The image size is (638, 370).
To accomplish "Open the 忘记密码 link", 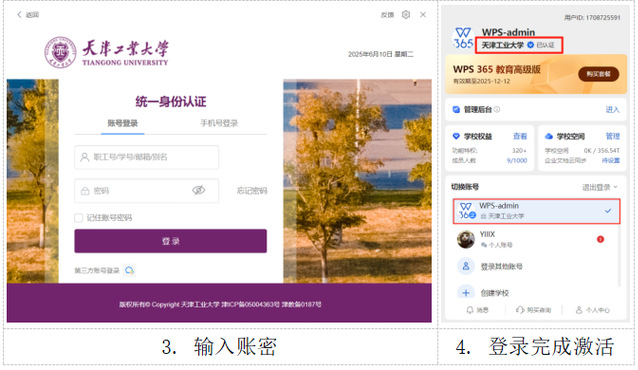I will pyautogui.click(x=252, y=190).
